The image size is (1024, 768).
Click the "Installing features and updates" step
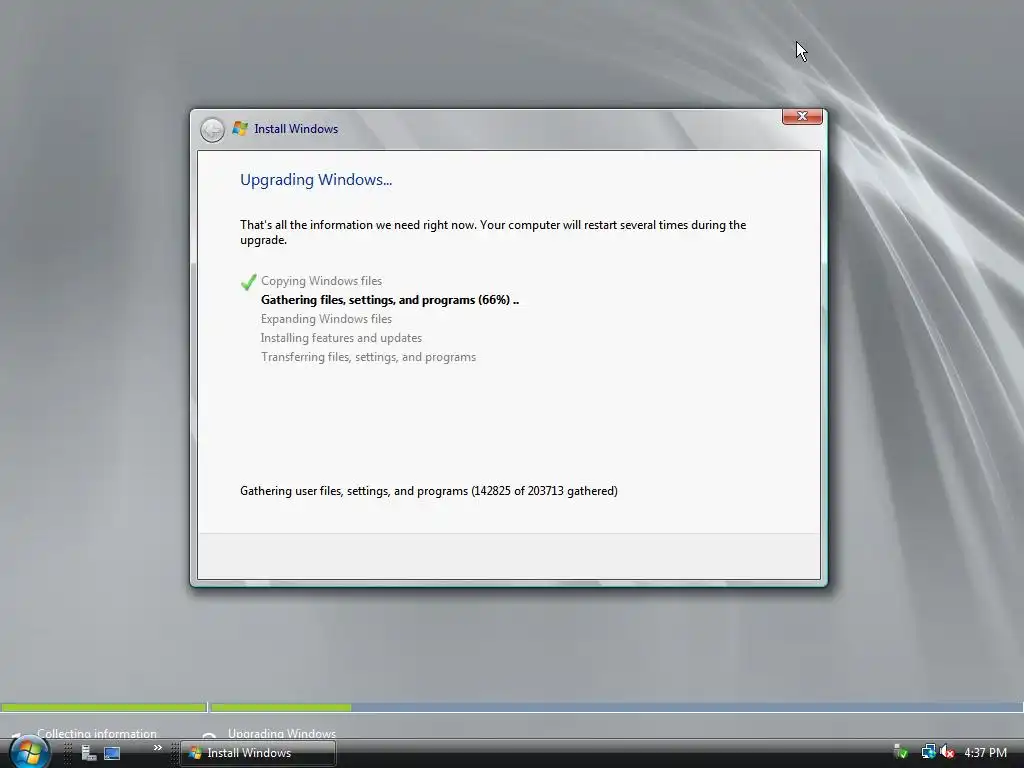(341, 338)
